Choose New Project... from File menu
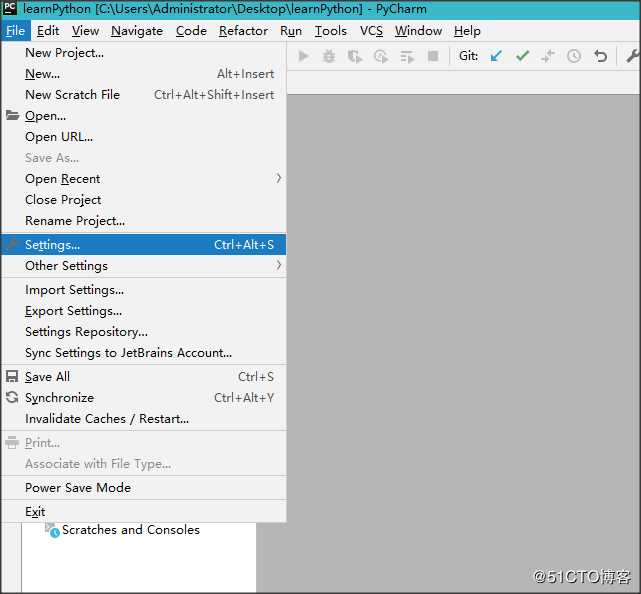The image size is (641, 594). point(144,53)
